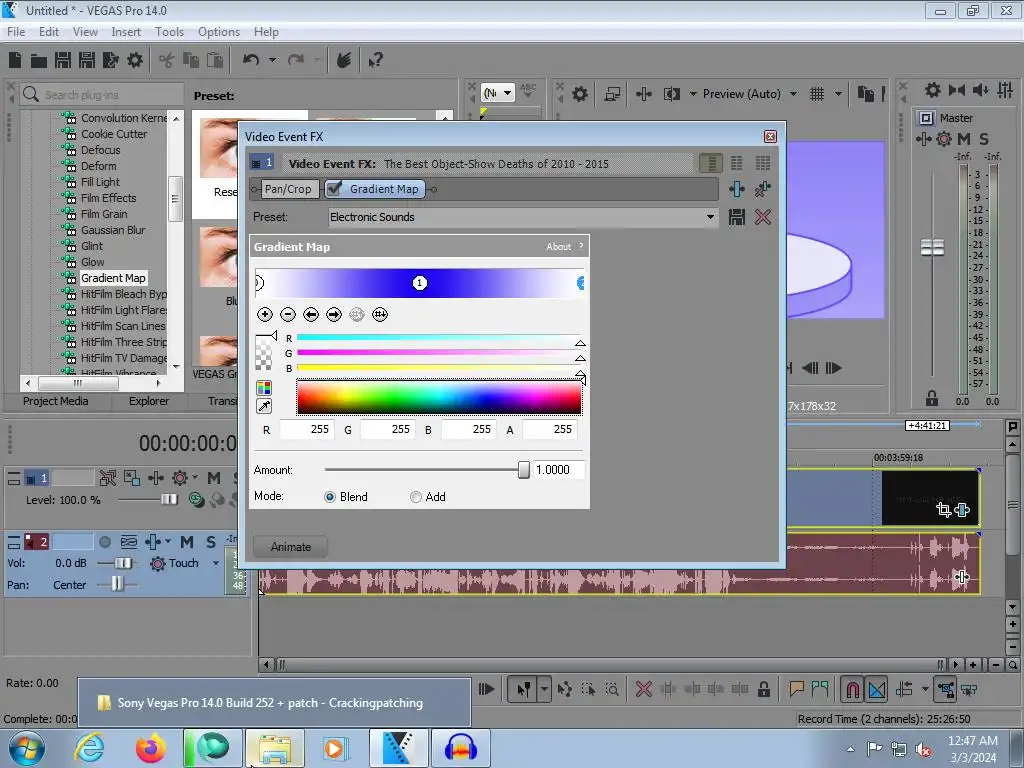
Task: Switch to the Explorer tab
Action: click(x=149, y=401)
